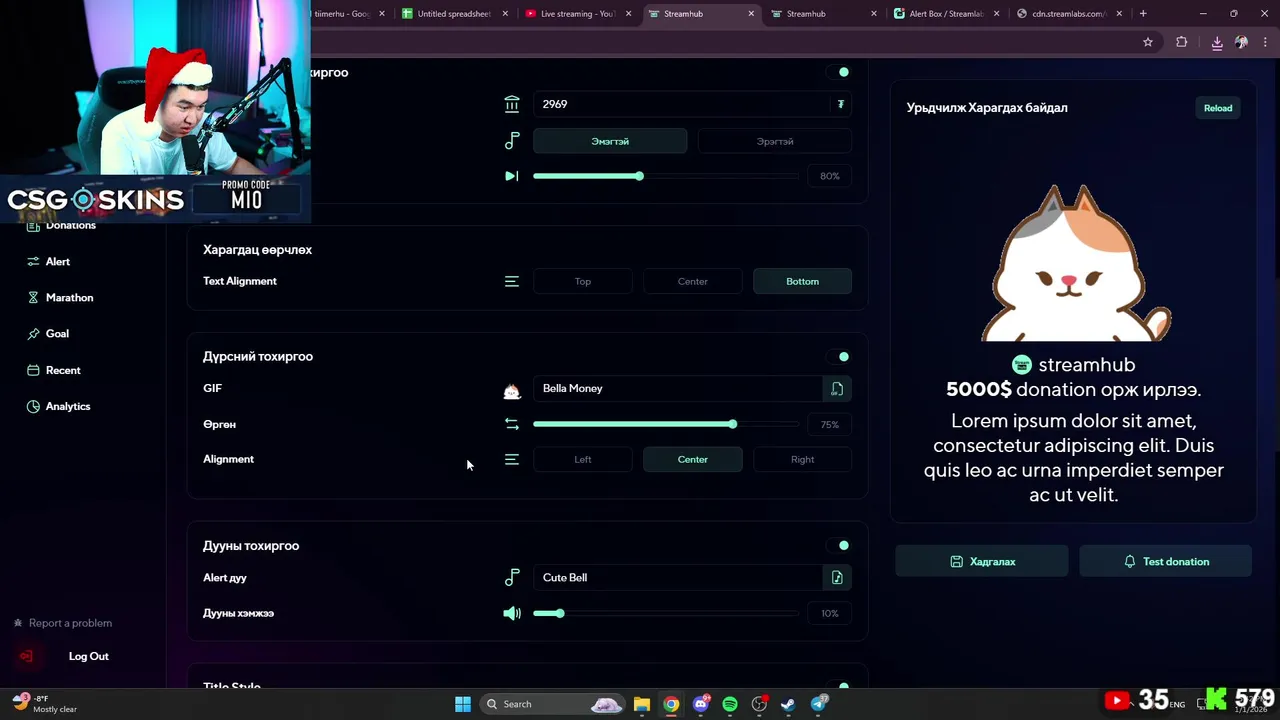Send a Test donation
The width and height of the screenshot is (1280, 720).
pos(1165,561)
